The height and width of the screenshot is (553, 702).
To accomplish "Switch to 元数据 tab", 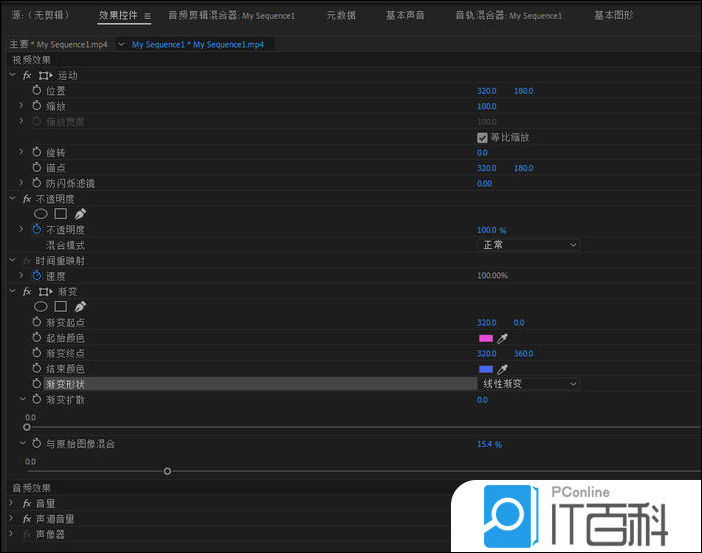I will [341, 16].
